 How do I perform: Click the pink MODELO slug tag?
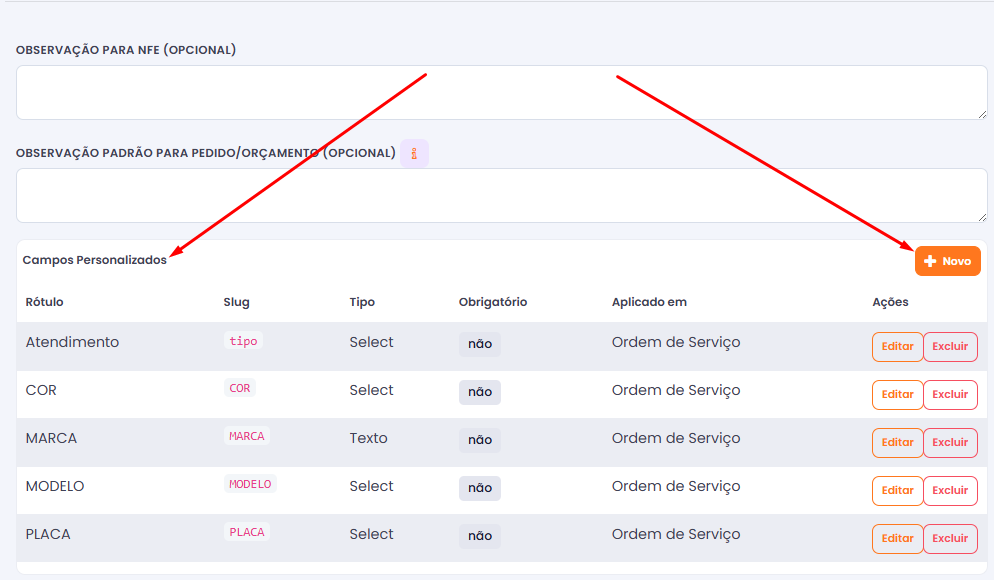pyautogui.click(x=250, y=484)
